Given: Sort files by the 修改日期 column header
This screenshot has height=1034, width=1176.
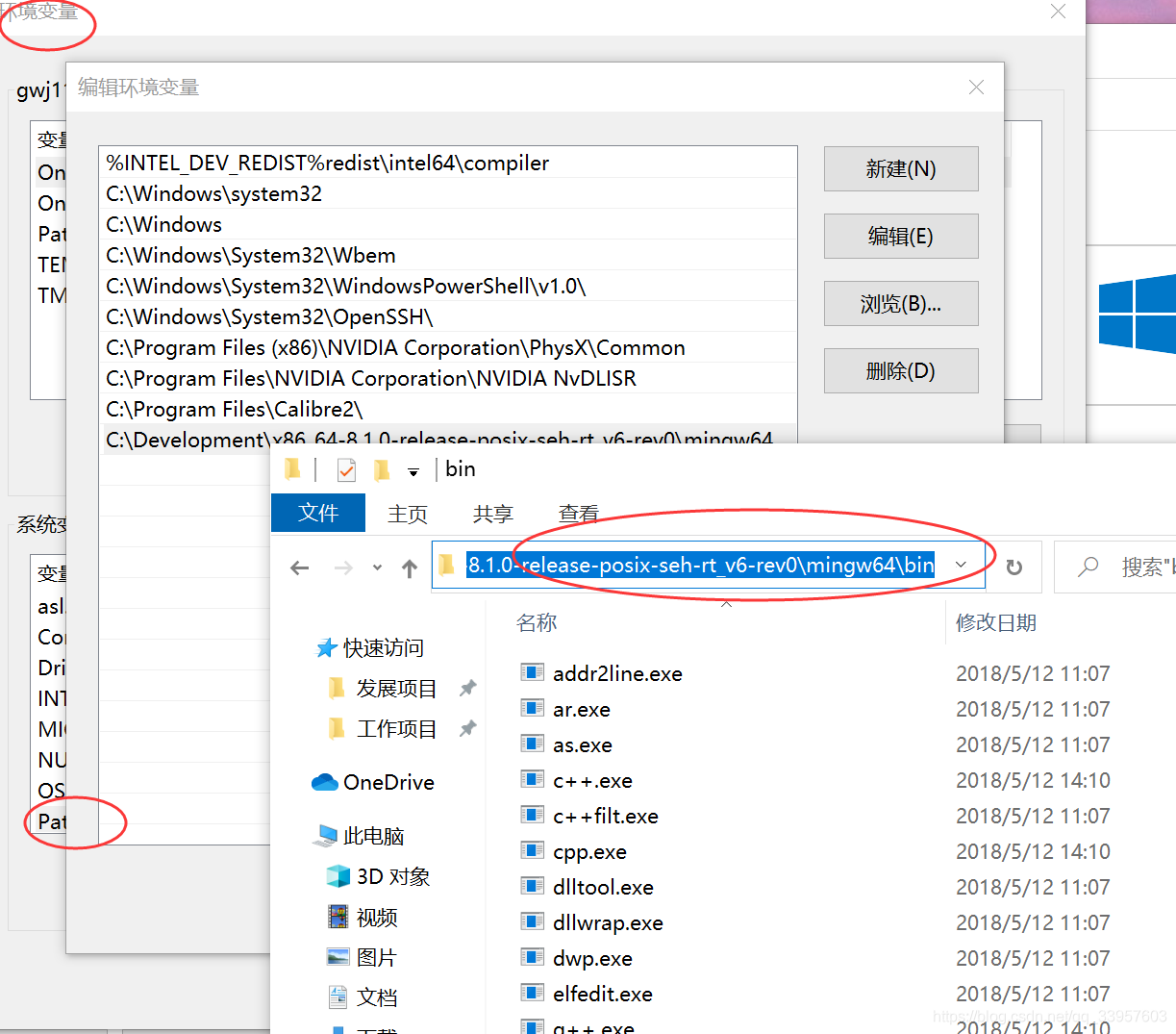Looking at the screenshot, I should pyautogui.click(x=996, y=622).
